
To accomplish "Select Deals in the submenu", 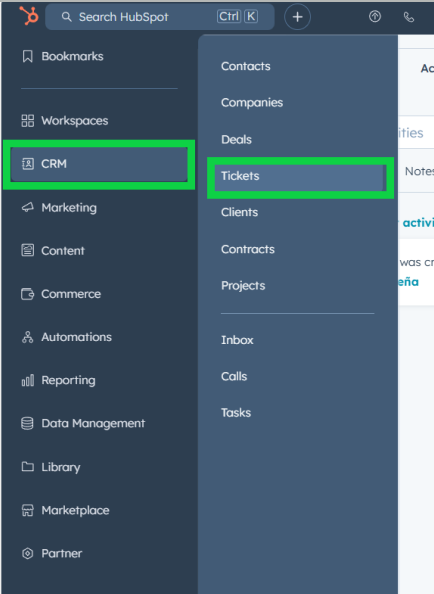I will coord(236,140).
